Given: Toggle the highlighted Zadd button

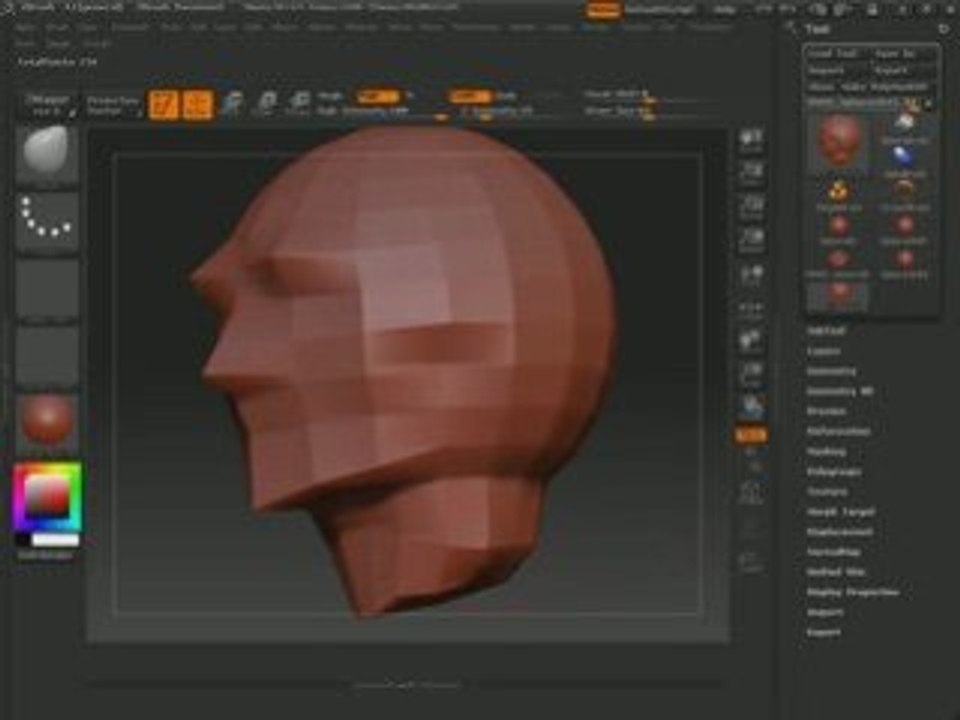Looking at the screenshot, I should [470, 96].
